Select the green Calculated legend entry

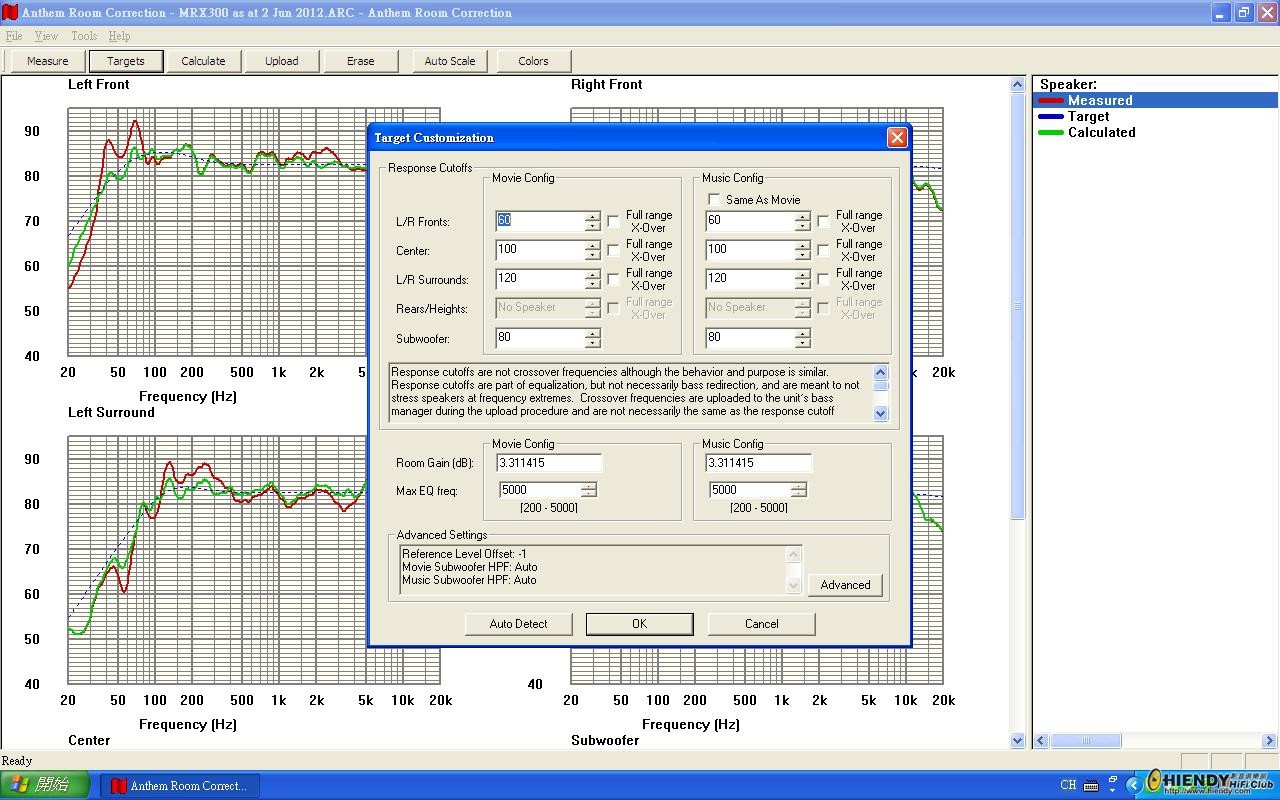point(1088,132)
